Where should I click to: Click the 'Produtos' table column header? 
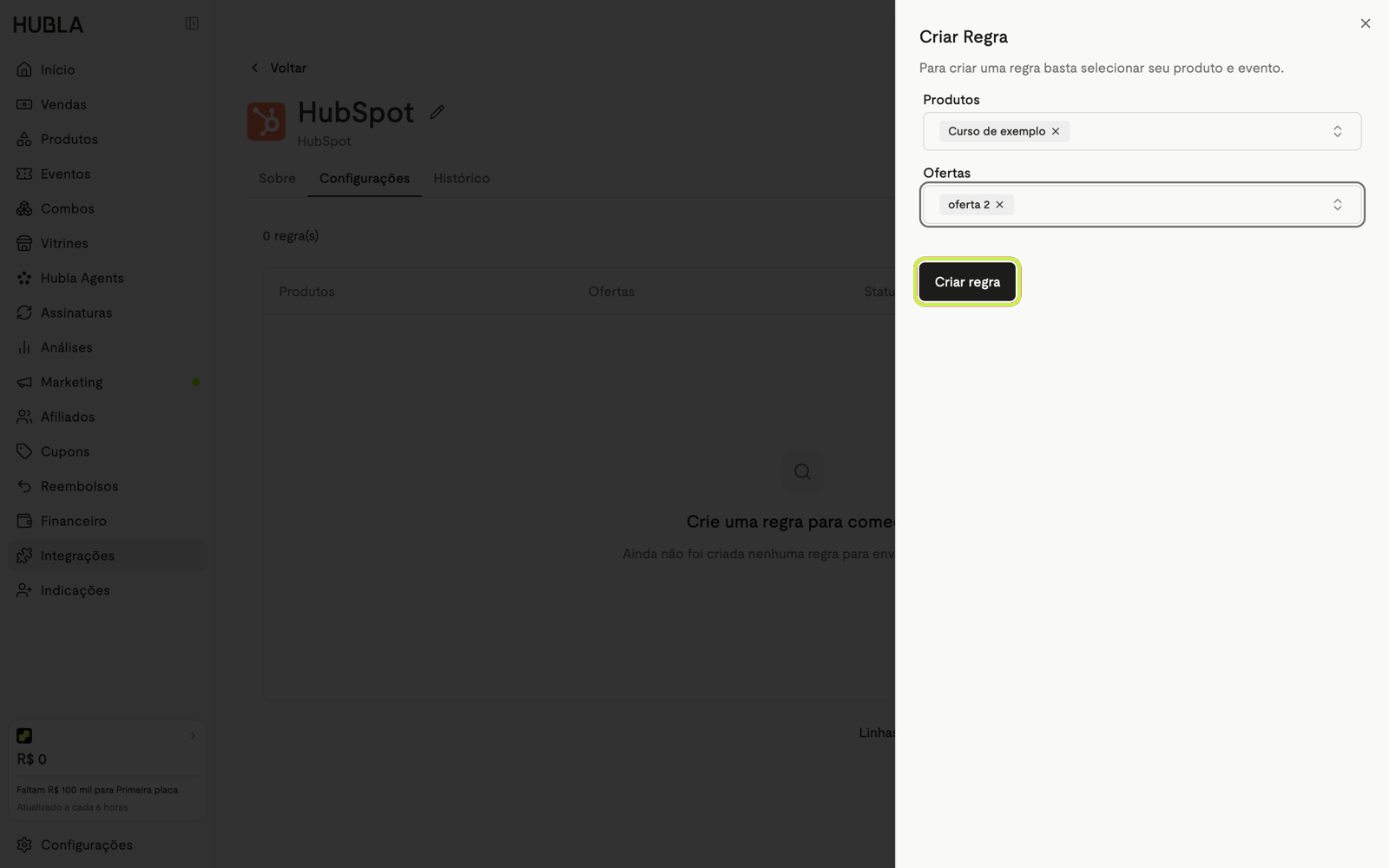pos(306,292)
